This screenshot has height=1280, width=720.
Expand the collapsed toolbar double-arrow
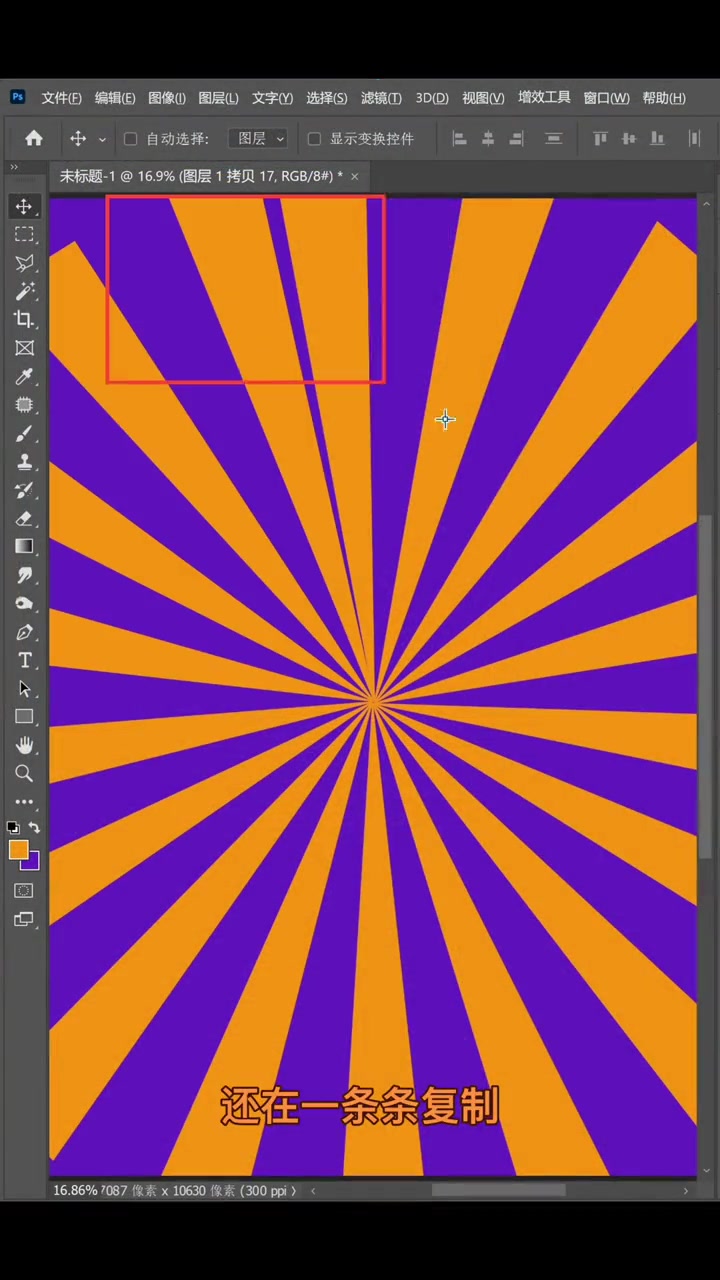tap(14, 167)
